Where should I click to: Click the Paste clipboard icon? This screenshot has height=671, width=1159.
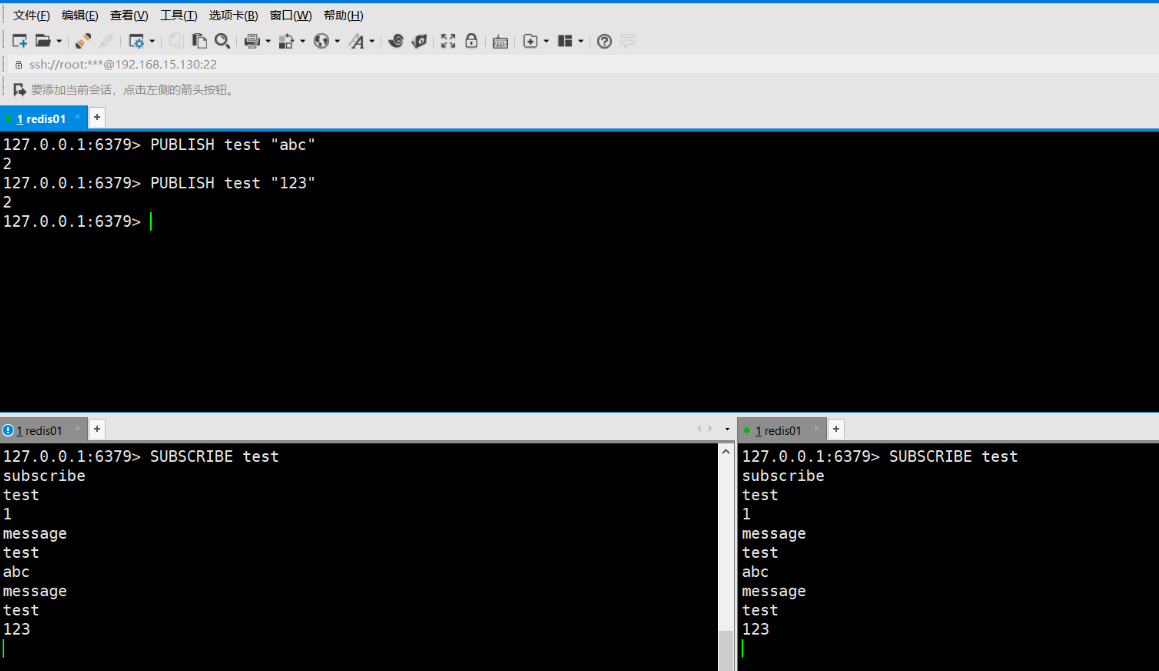tap(199, 41)
